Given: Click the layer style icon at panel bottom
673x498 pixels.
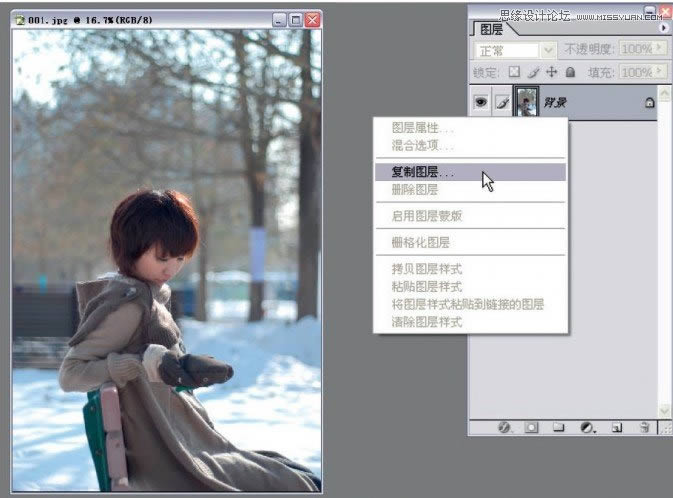Looking at the screenshot, I should pyautogui.click(x=505, y=427).
